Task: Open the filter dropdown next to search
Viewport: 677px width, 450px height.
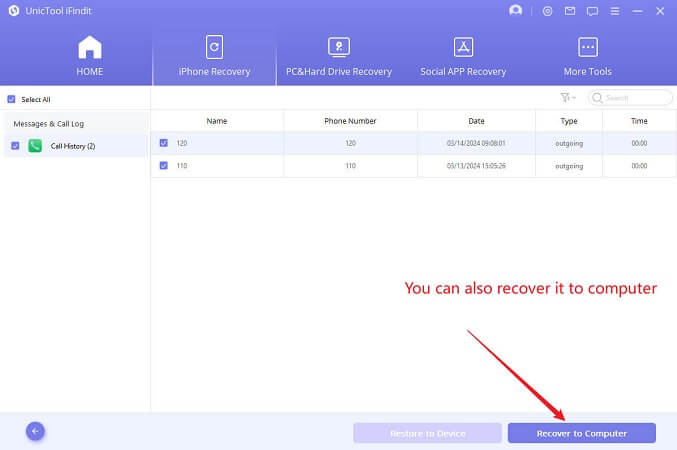Action: [x=568, y=98]
